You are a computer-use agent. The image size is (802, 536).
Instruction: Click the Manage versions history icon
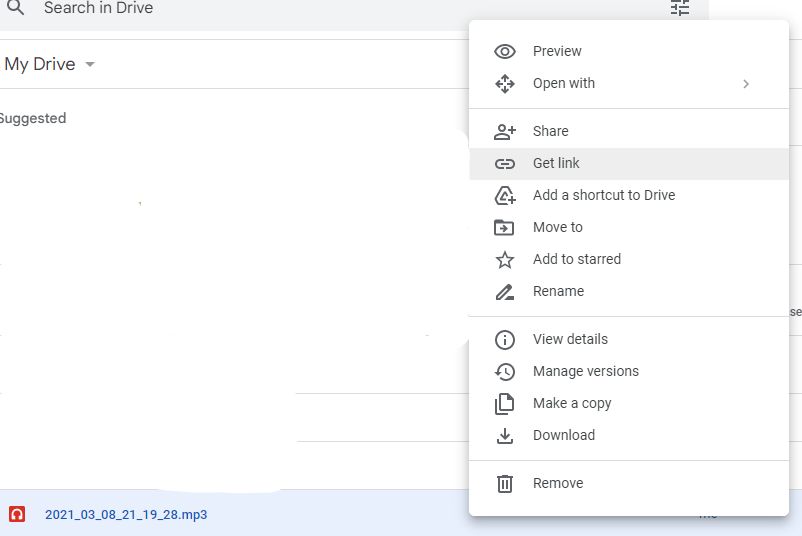pos(505,372)
